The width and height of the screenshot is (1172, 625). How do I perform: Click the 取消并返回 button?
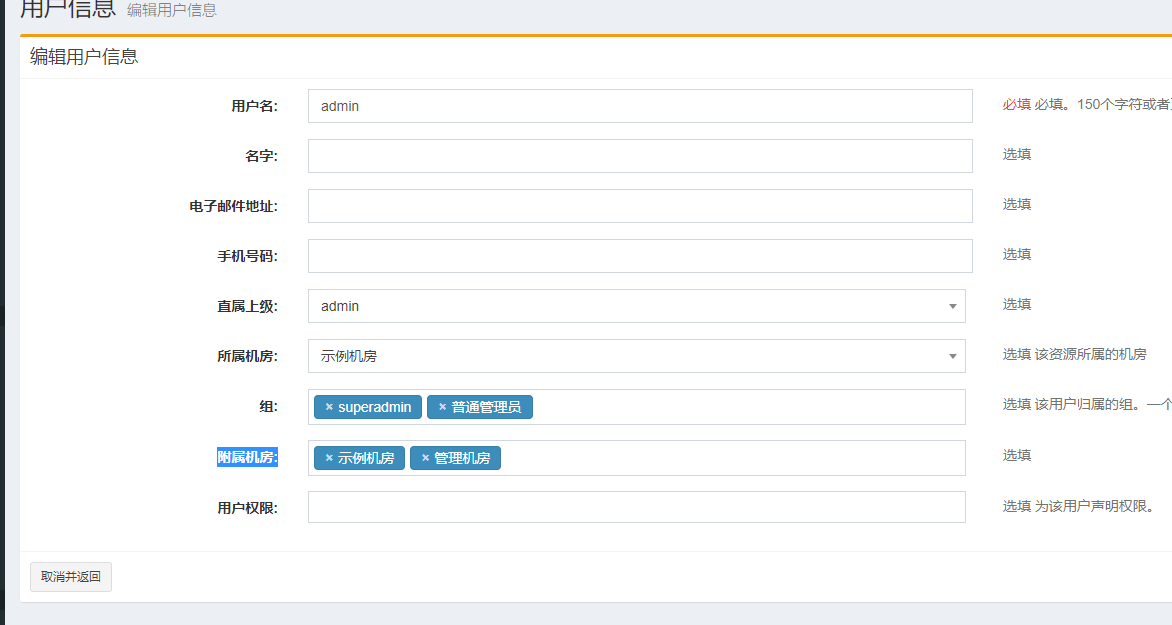(71, 576)
